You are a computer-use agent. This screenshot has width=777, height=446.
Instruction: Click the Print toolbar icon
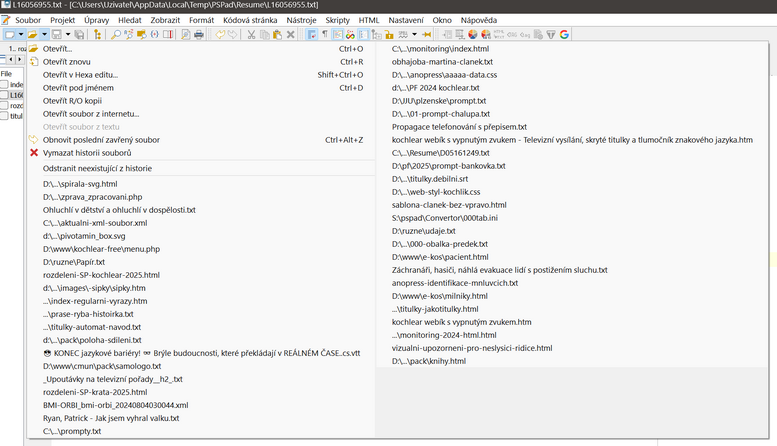click(x=198, y=34)
